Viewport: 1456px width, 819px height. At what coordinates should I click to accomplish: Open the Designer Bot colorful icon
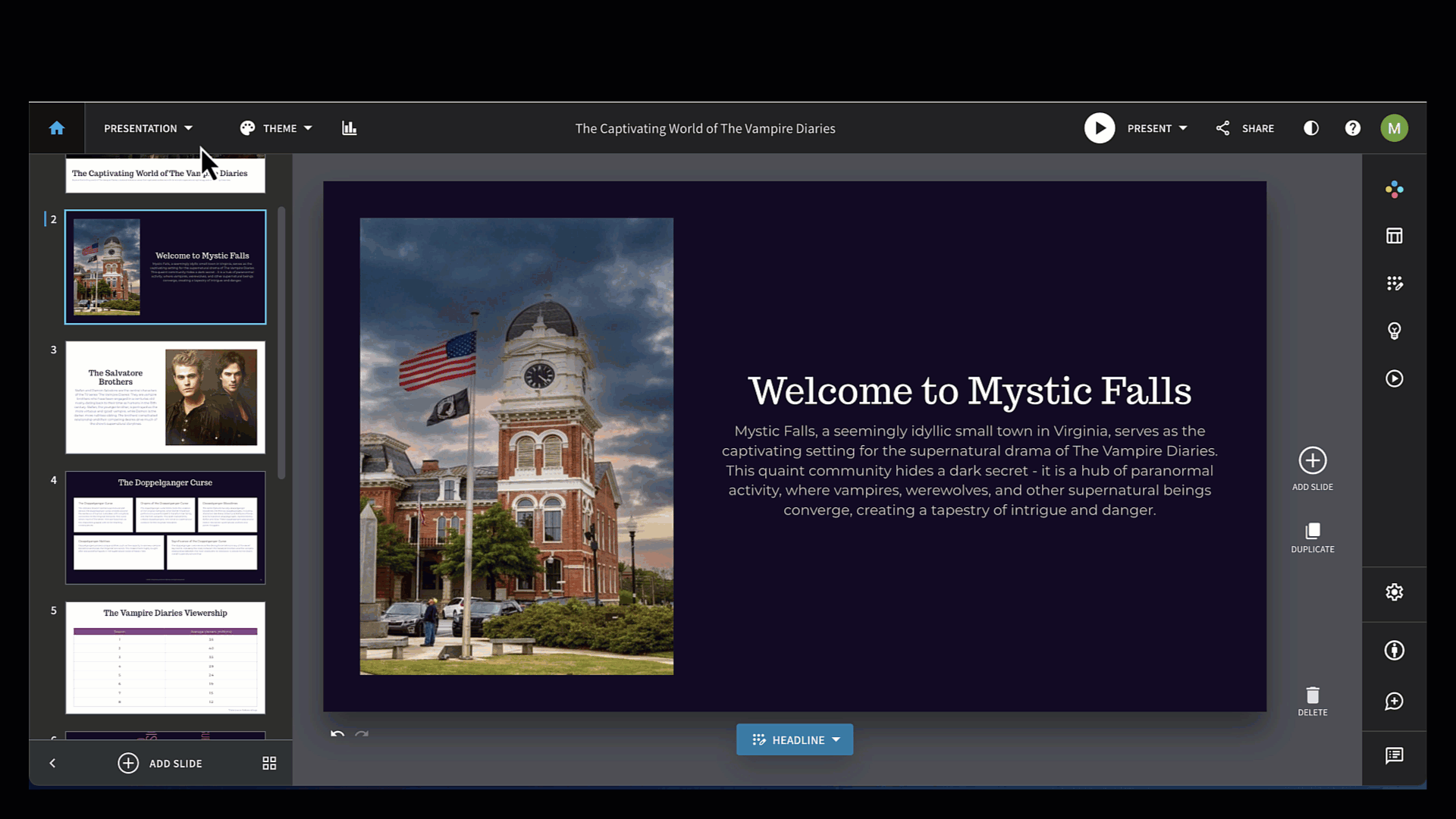pyautogui.click(x=1394, y=189)
